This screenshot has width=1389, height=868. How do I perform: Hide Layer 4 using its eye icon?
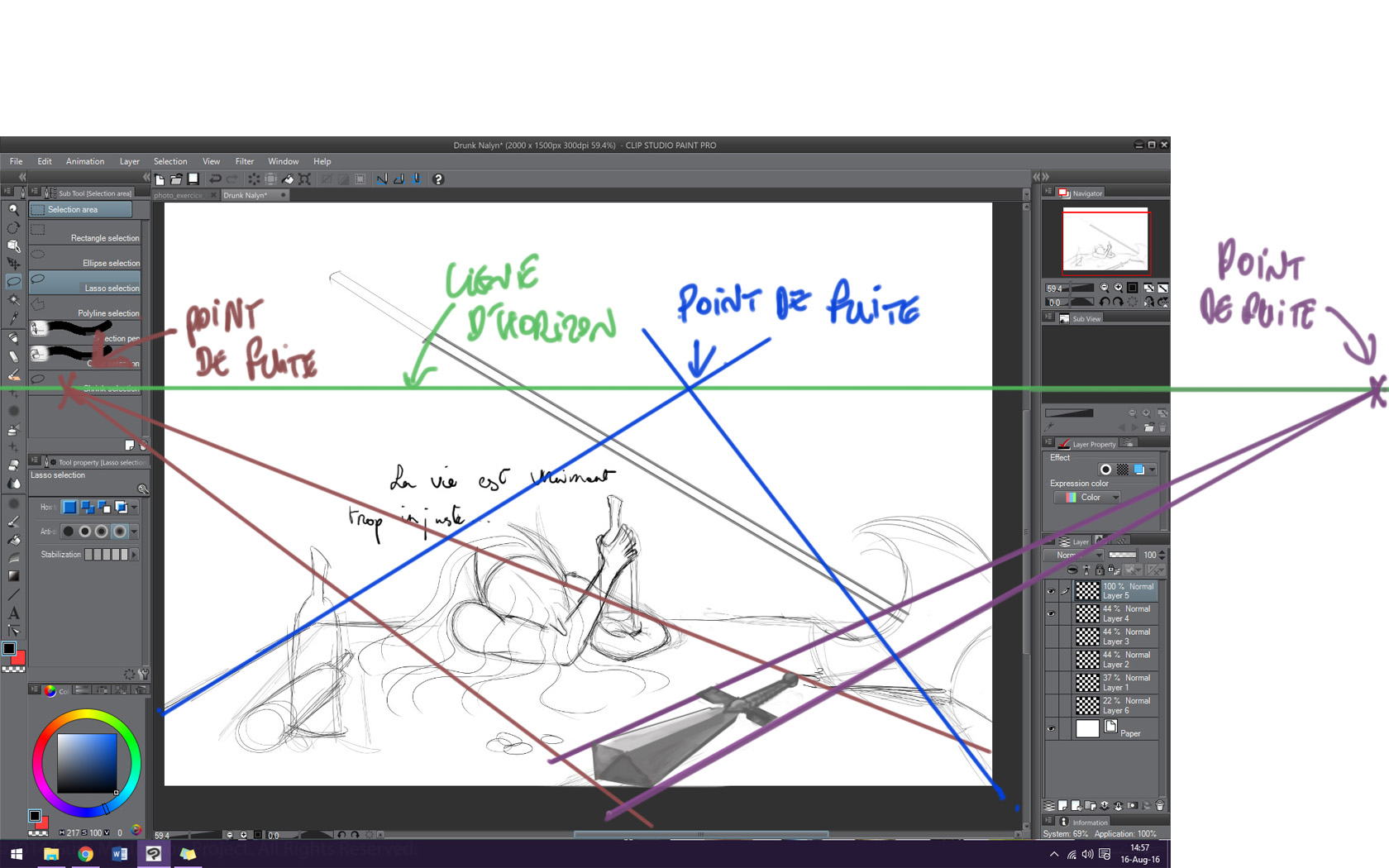point(1051,614)
